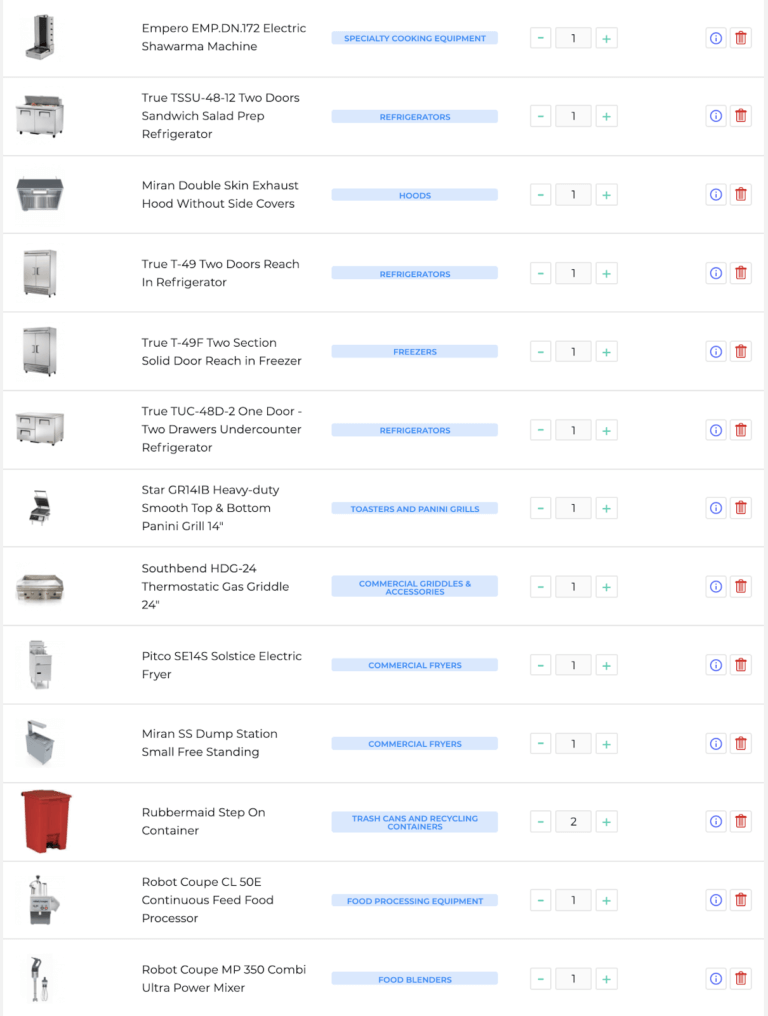
Task: Decrease quantity of Rubbermaid Step On Container
Action: (x=540, y=822)
